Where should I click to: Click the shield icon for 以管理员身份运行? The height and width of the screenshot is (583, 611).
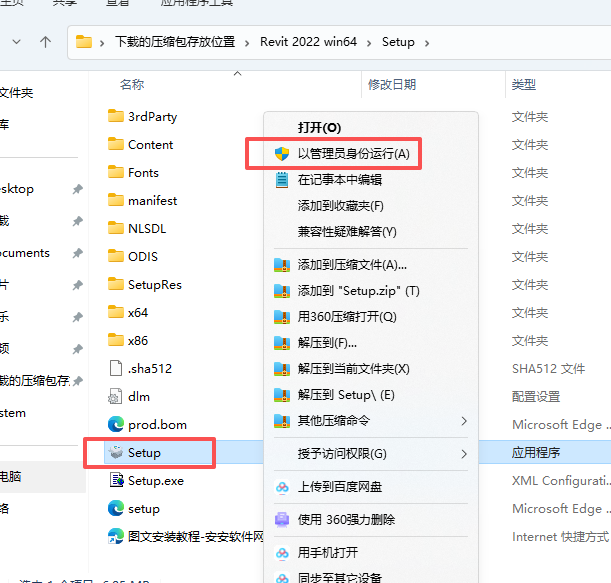coord(282,154)
